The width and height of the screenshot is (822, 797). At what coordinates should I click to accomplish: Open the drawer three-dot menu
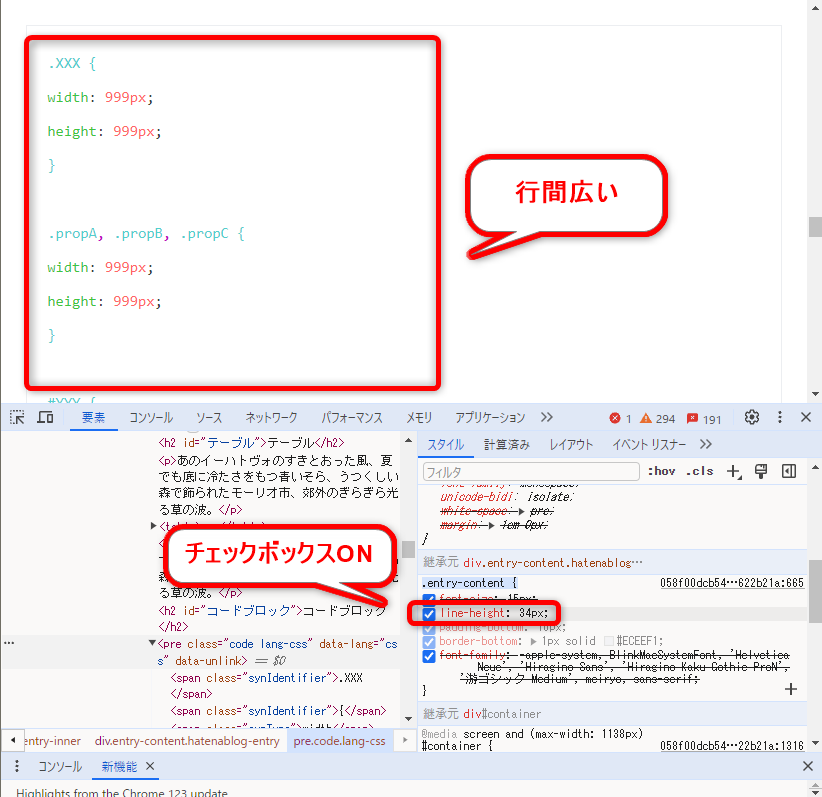pyautogui.click(x=17, y=767)
